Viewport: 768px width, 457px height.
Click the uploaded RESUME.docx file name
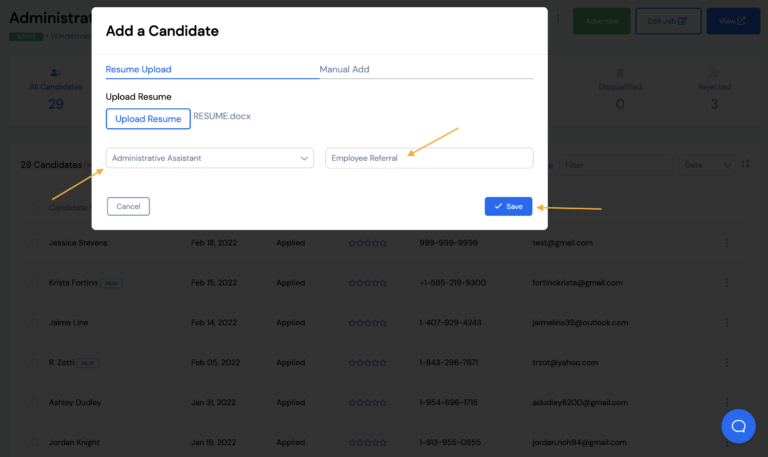tap(222, 116)
